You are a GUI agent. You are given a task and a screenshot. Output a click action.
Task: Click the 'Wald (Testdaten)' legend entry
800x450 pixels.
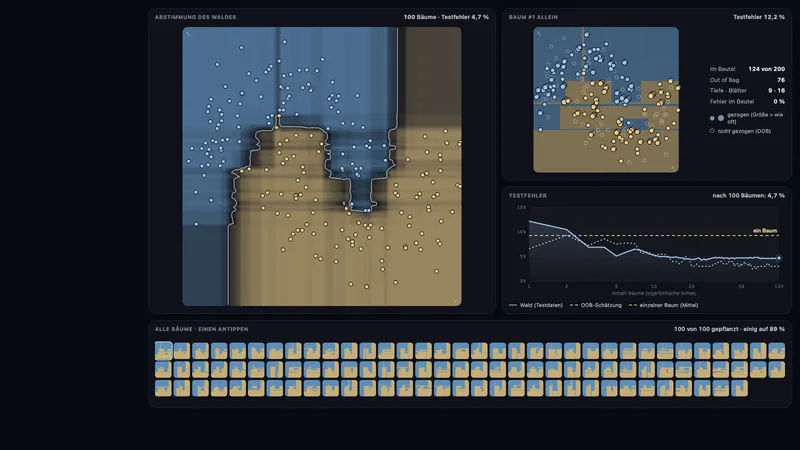click(x=536, y=305)
